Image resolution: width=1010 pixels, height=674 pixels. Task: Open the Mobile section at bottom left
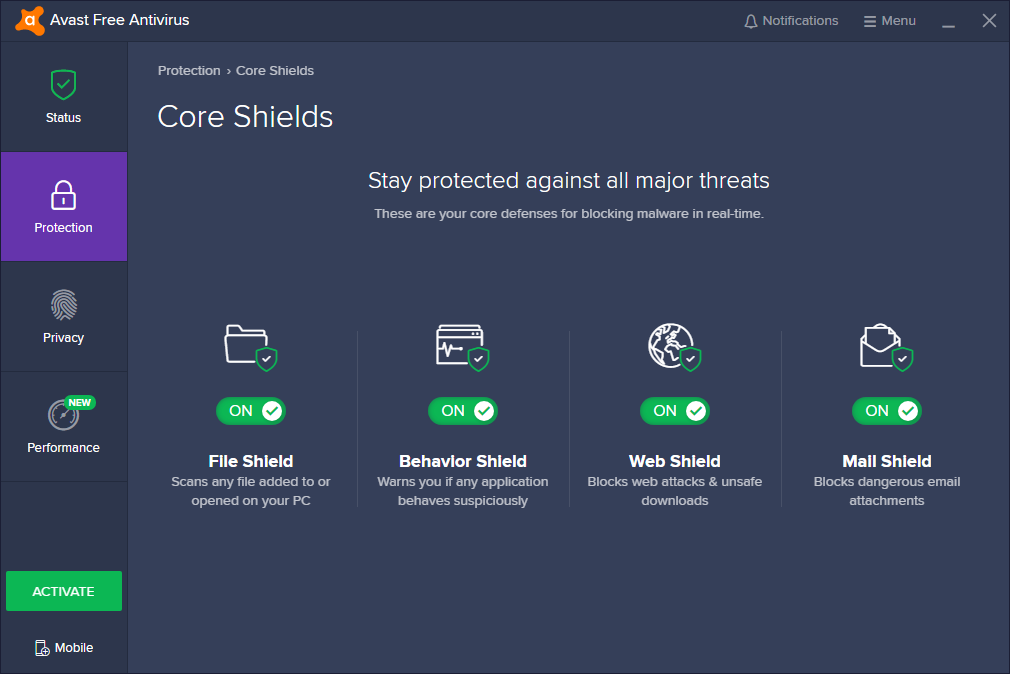[63, 647]
